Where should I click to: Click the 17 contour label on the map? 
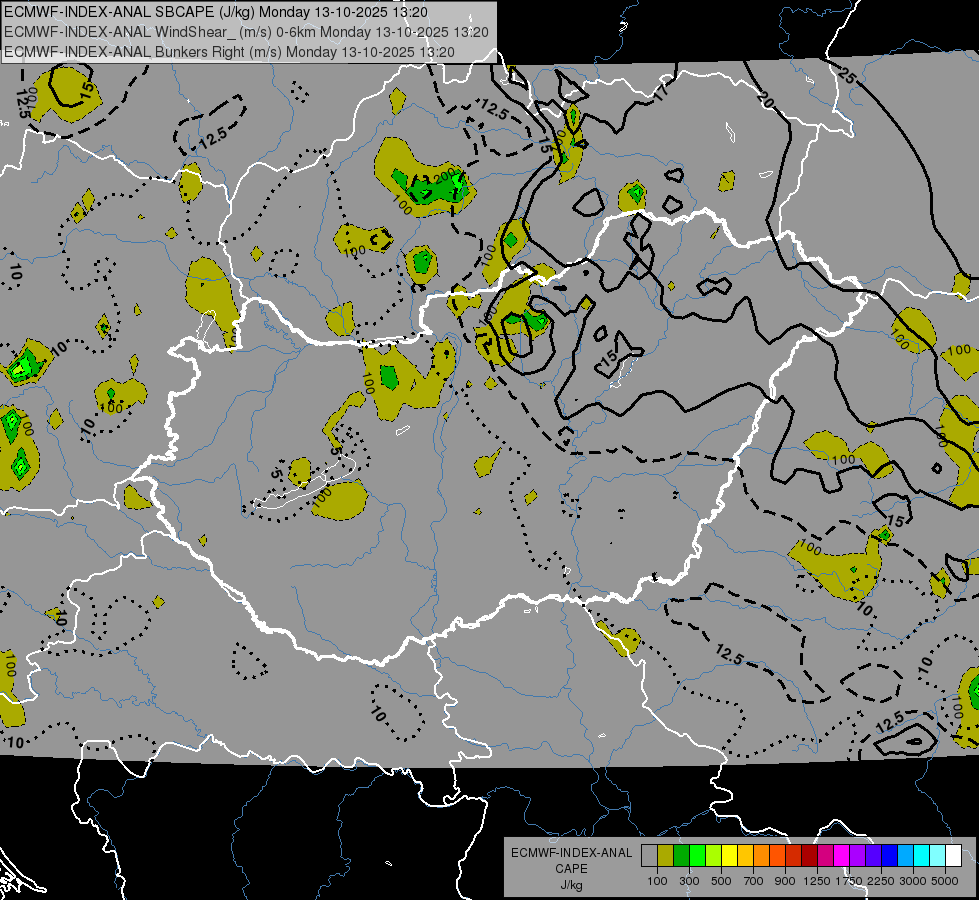coord(661,91)
